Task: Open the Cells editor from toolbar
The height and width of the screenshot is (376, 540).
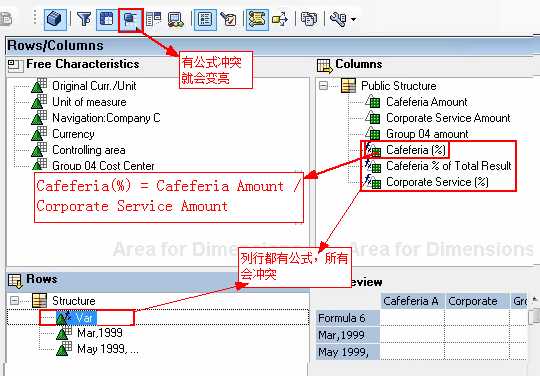Action: click(131, 20)
